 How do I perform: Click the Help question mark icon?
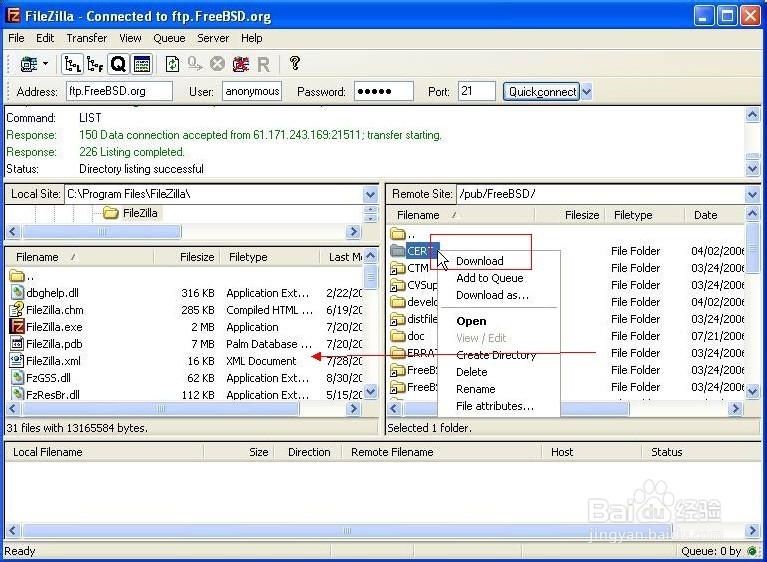coord(294,63)
